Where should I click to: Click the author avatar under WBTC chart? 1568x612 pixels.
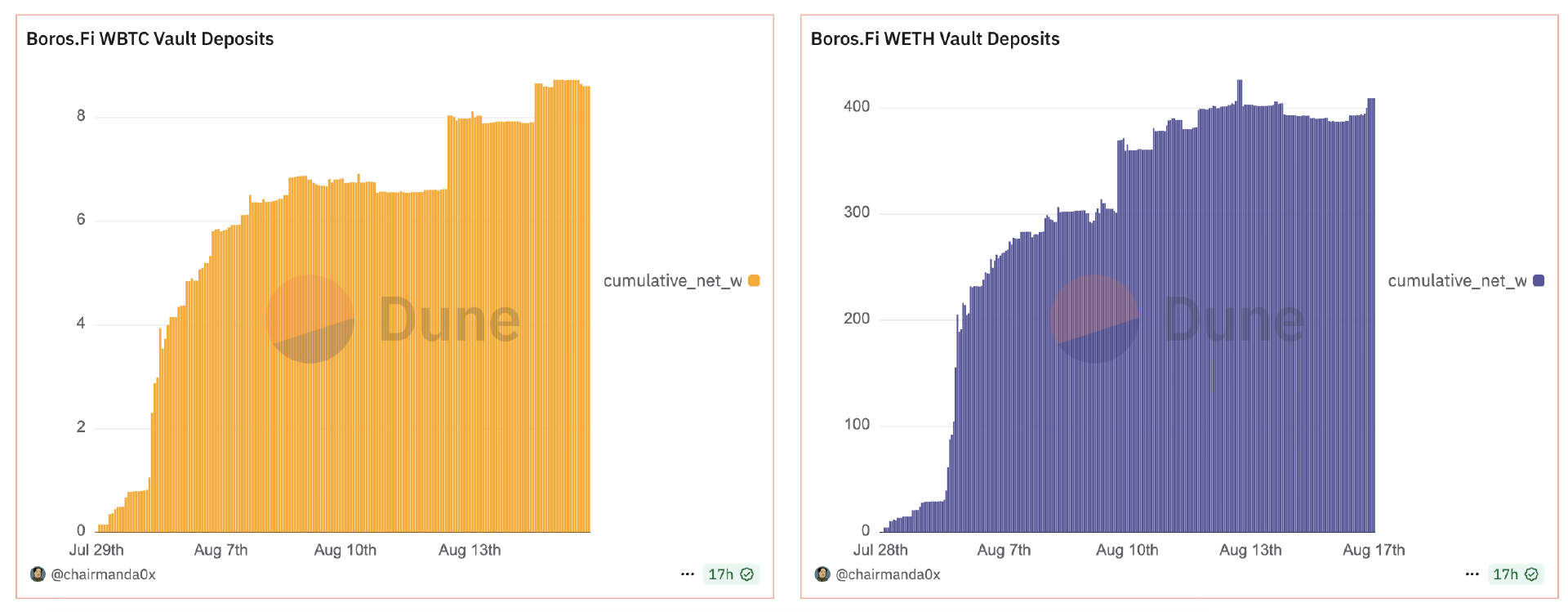point(38,574)
